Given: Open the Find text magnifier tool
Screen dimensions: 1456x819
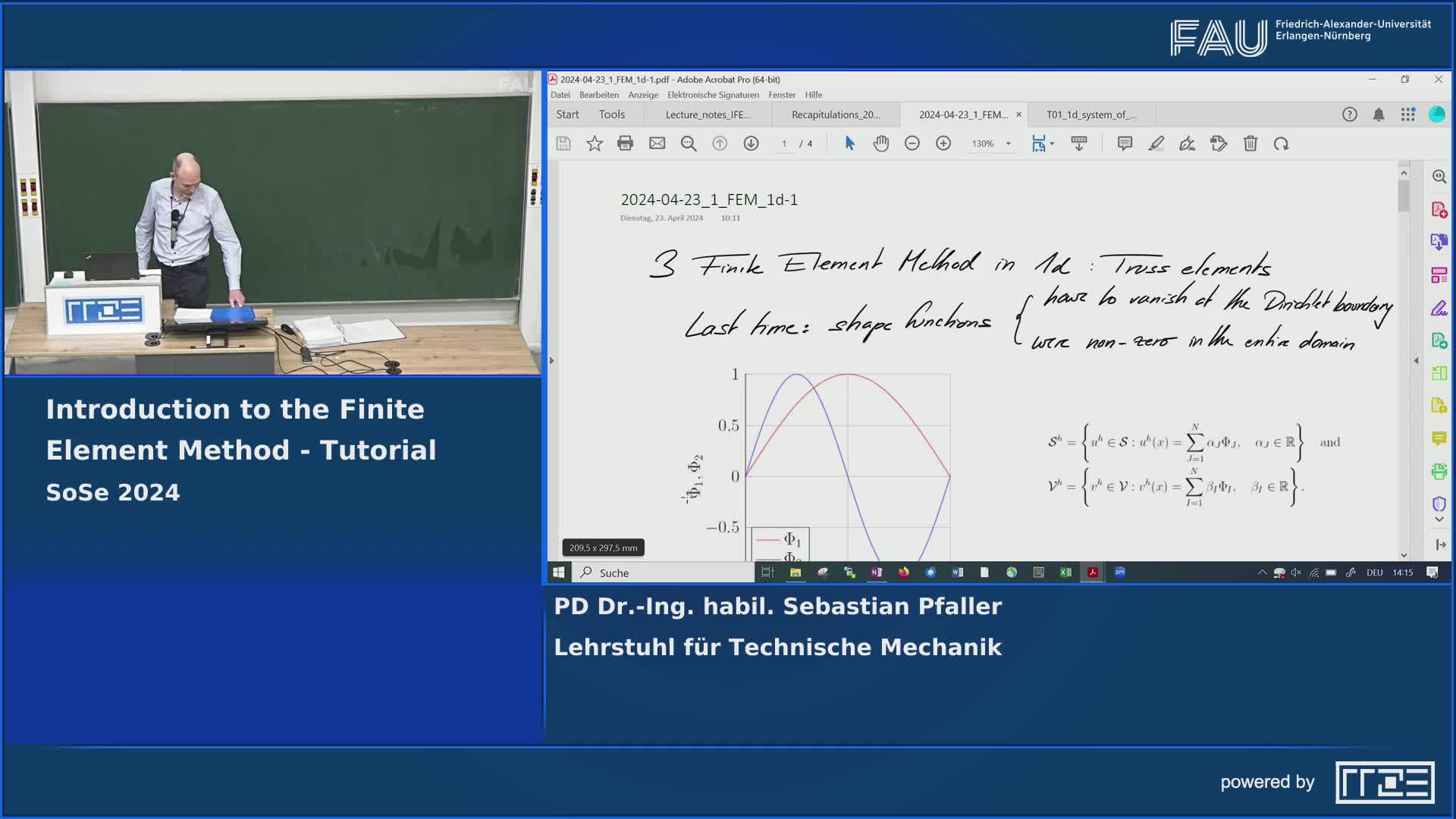Looking at the screenshot, I should click(x=689, y=143).
